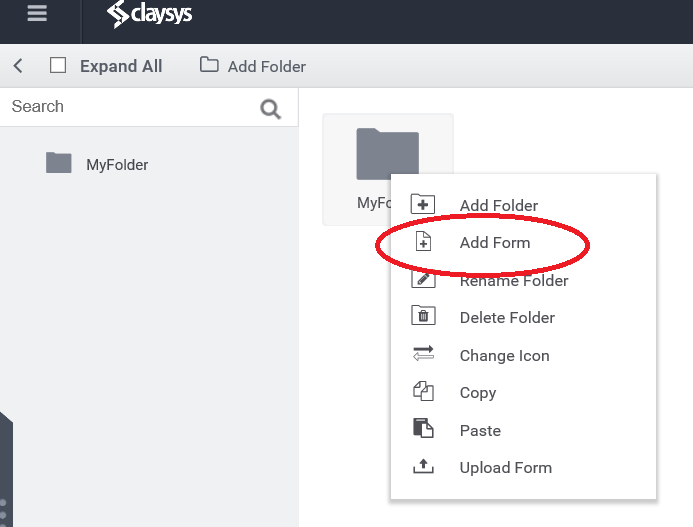The image size is (693, 527).
Task: Click the Copy pages icon
Action: point(423,391)
